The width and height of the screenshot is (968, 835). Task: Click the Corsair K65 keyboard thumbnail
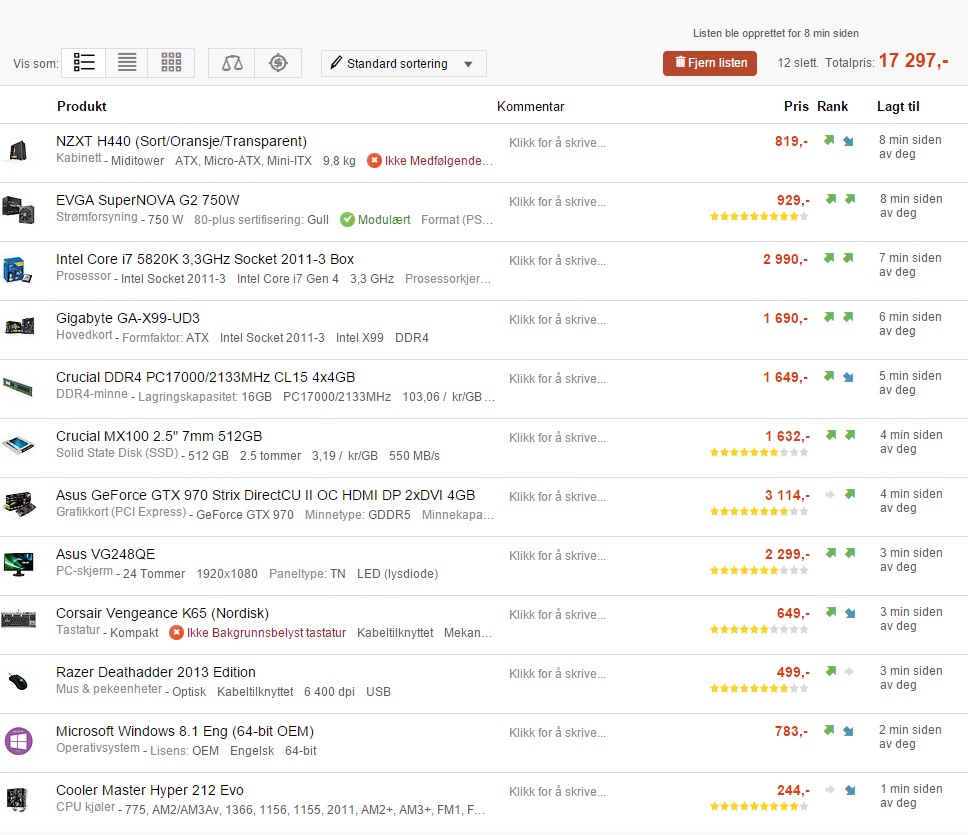(x=19, y=618)
